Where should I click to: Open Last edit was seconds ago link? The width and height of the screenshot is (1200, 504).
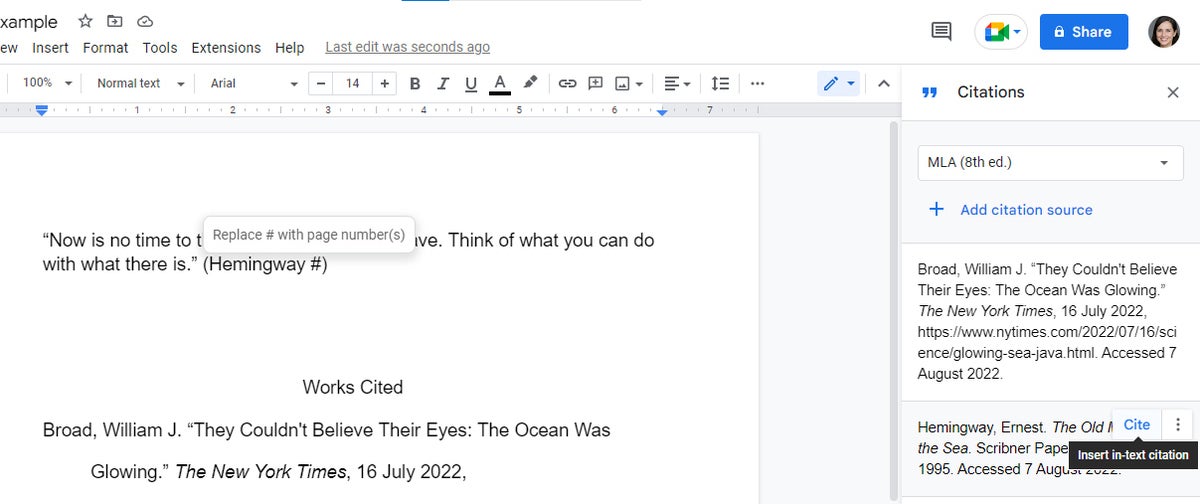pos(407,47)
